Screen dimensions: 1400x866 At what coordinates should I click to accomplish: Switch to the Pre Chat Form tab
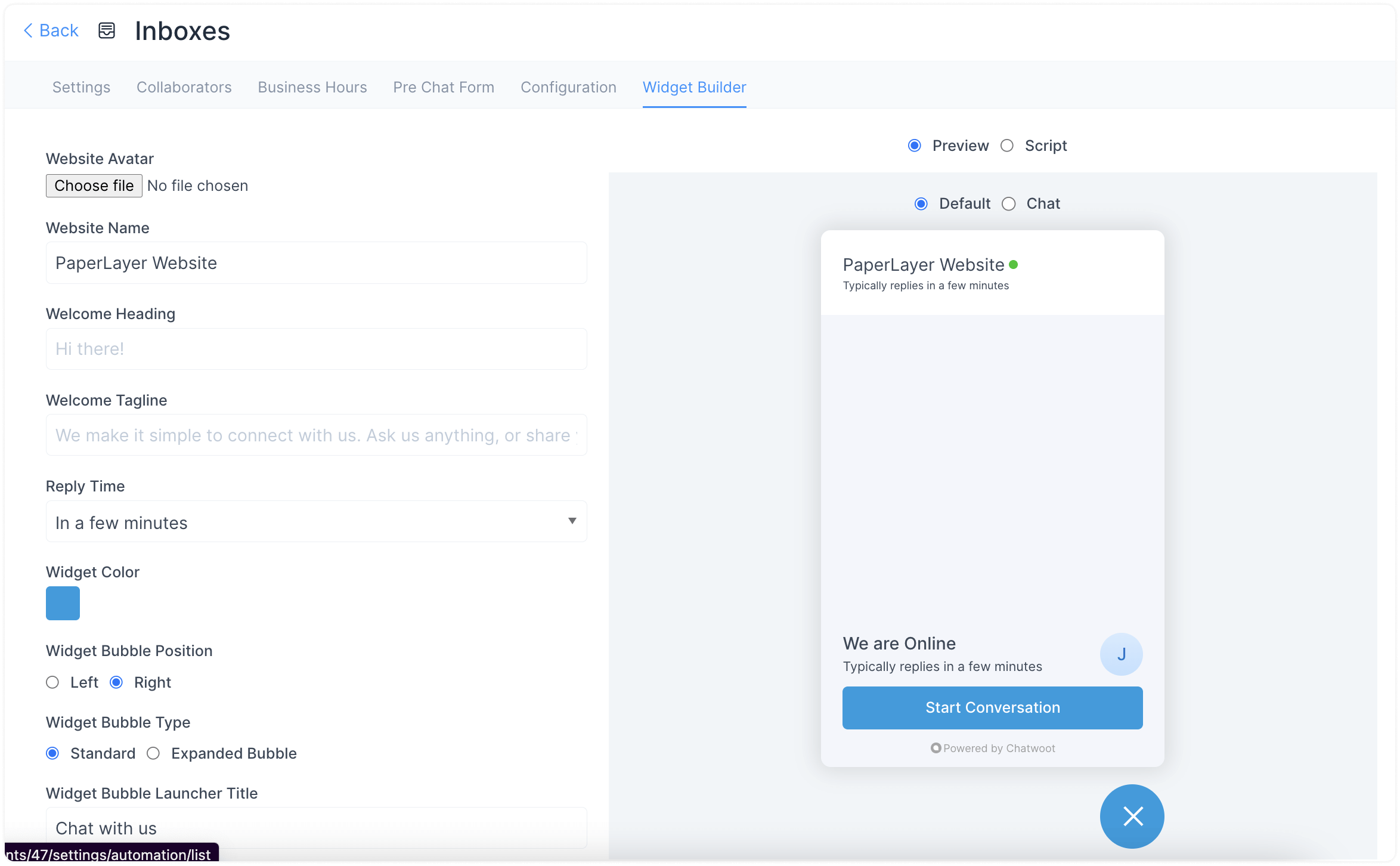[x=443, y=87]
